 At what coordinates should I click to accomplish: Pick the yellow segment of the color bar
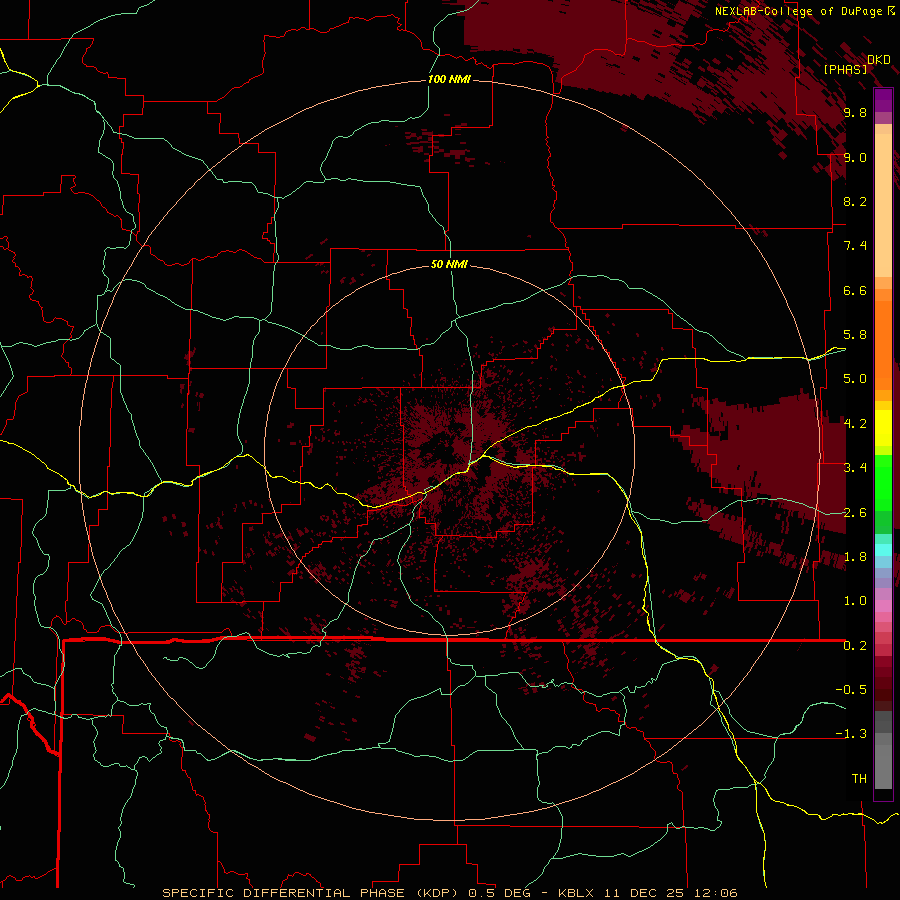pyautogui.click(x=883, y=428)
